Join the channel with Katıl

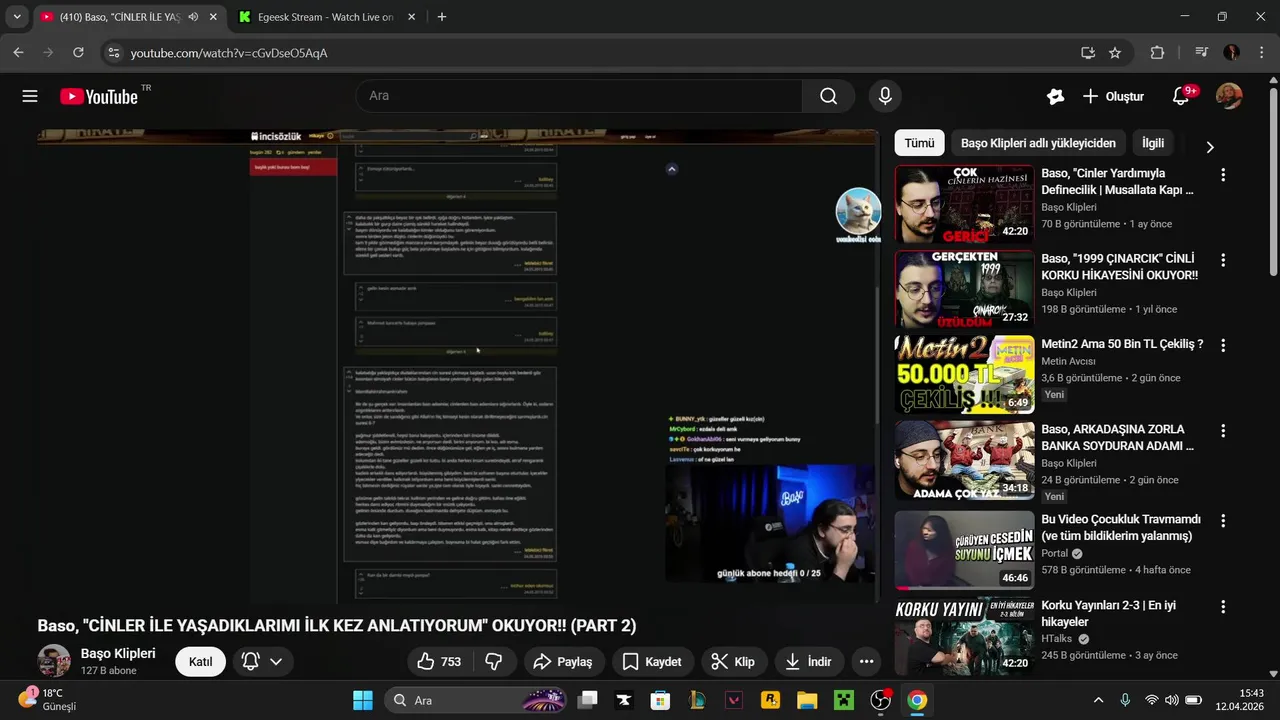click(x=200, y=661)
